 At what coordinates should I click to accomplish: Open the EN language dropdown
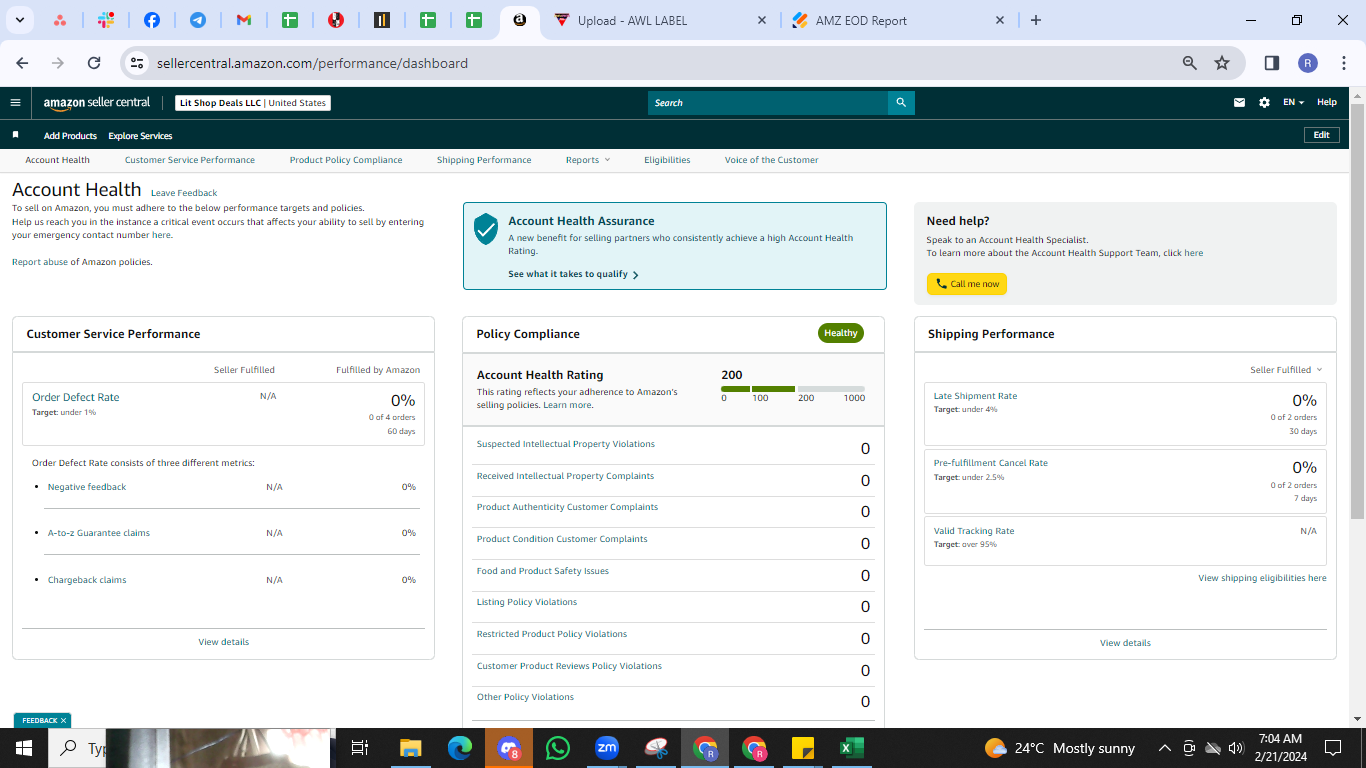click(1294, 102)
